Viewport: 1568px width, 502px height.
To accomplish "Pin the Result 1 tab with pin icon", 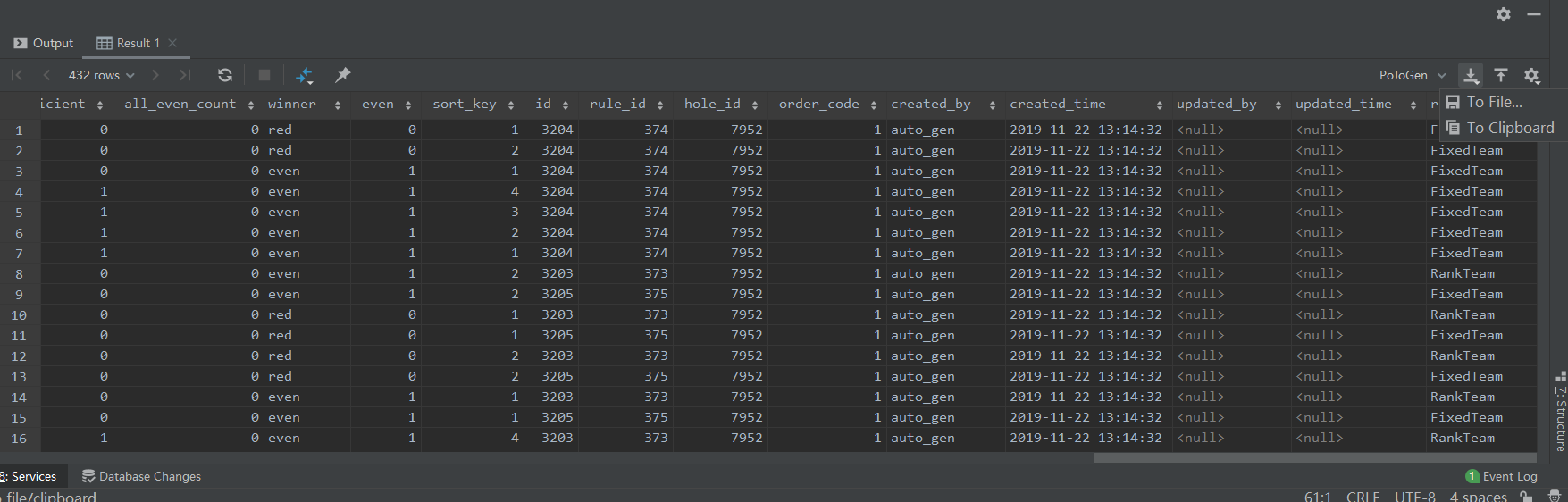I will [343, 75].
